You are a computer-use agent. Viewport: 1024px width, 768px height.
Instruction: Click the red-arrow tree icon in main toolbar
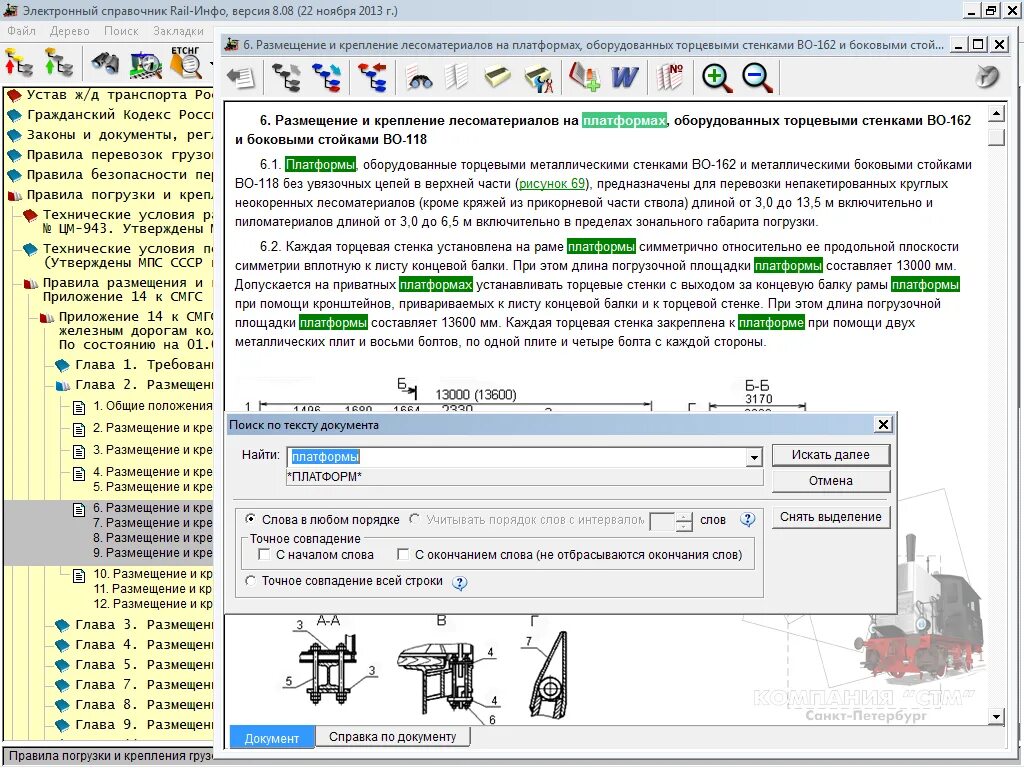(x=18, y=63)
